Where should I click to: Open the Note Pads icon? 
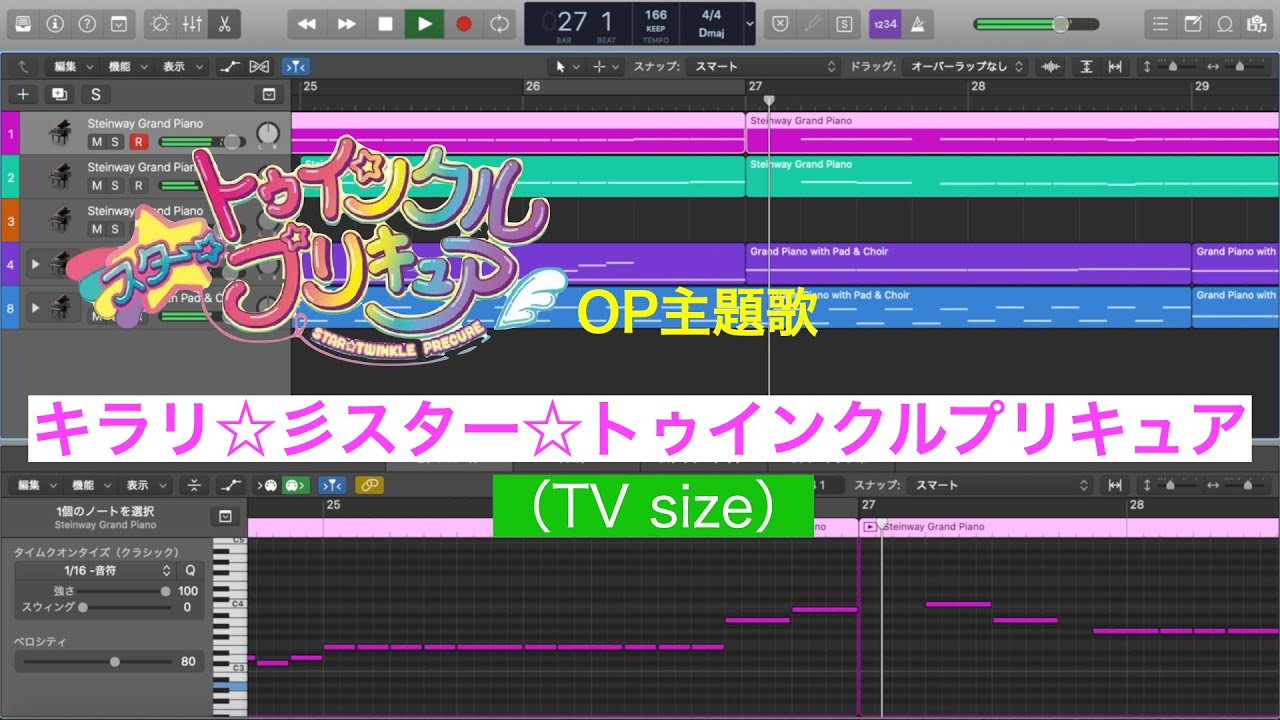(x=1192, y=23)
